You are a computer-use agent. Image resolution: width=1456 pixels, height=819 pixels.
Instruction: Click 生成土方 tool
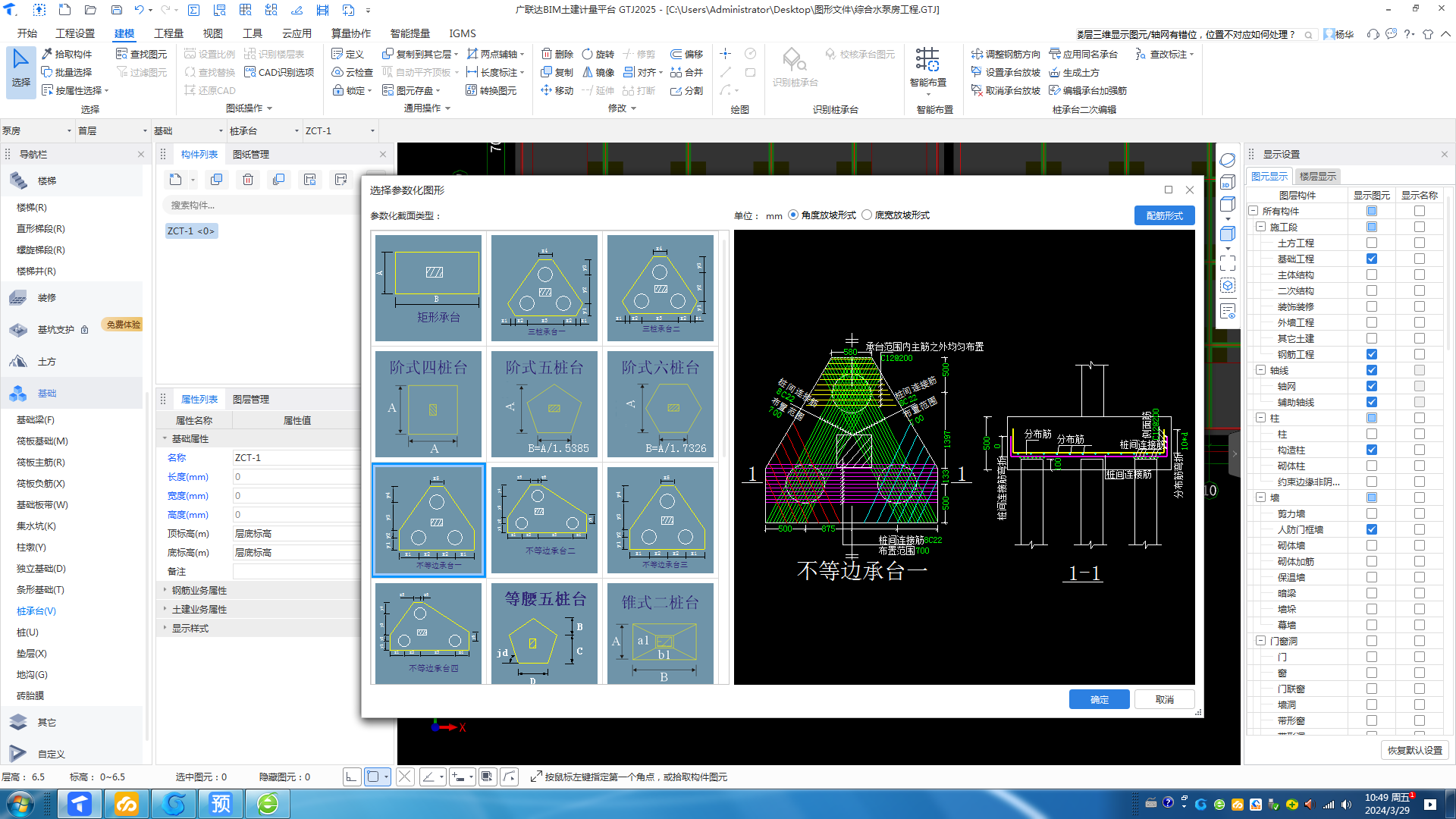pyautogui.click(x=1074, y=72)
